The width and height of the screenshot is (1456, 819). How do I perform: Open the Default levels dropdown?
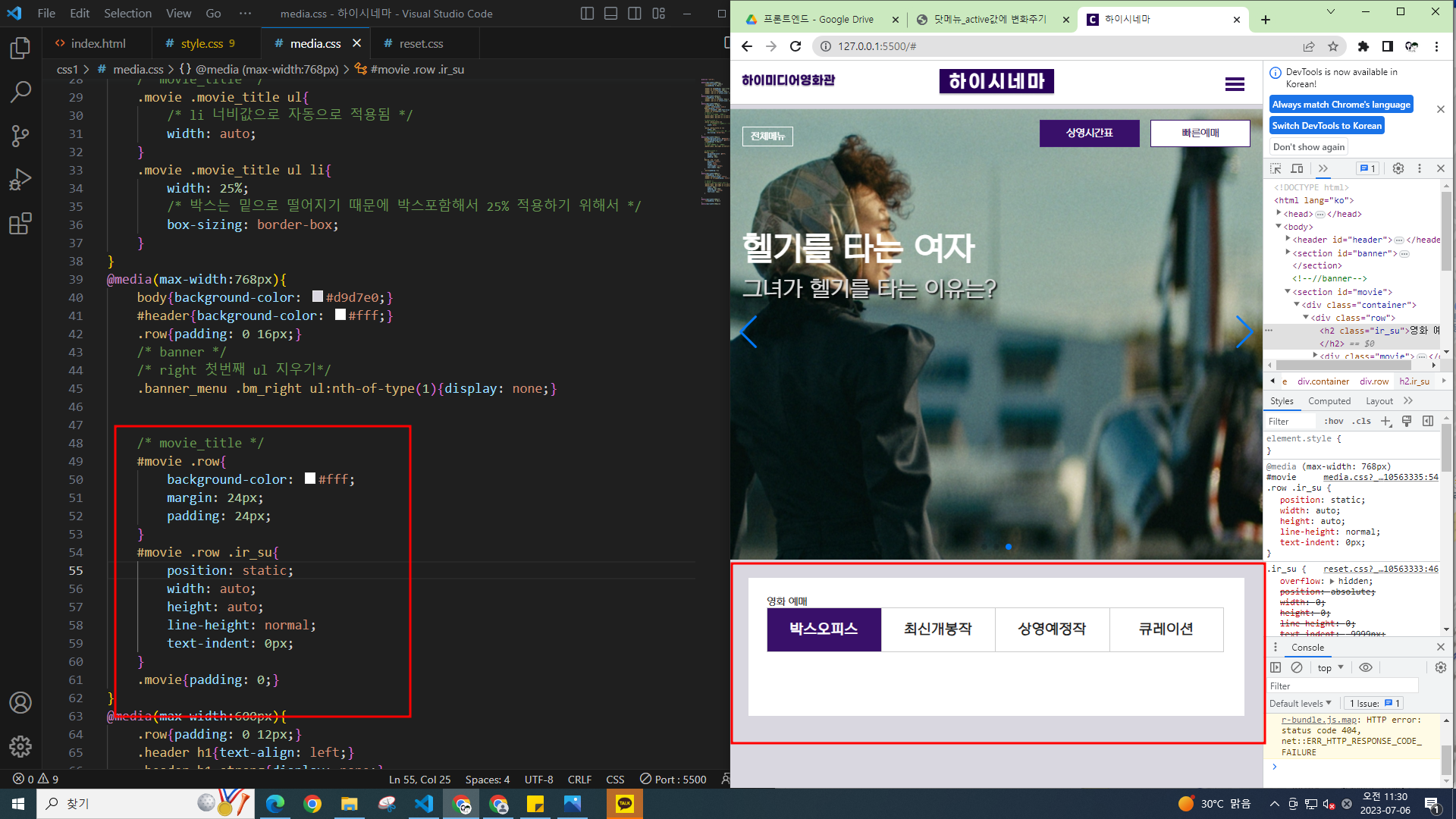point(1300,704)
